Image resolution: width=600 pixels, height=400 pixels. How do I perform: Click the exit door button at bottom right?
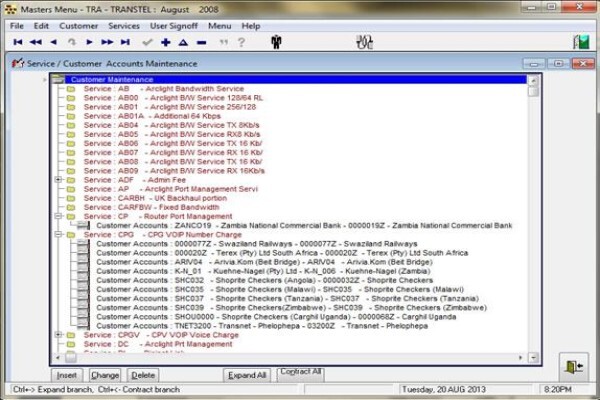(x=574, y=367)
